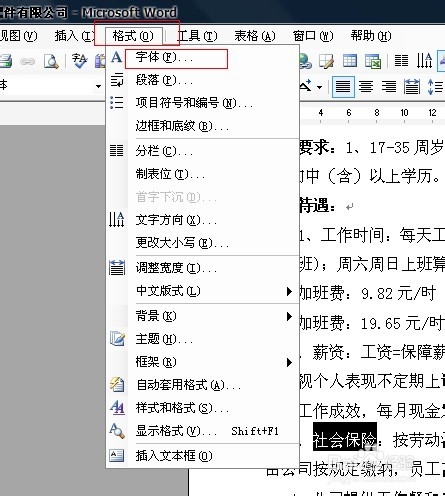The height and width of the screenshot is (496, 445).
Task: Click the text direction icon in the toolbar
Action: [x=424, y=61]
